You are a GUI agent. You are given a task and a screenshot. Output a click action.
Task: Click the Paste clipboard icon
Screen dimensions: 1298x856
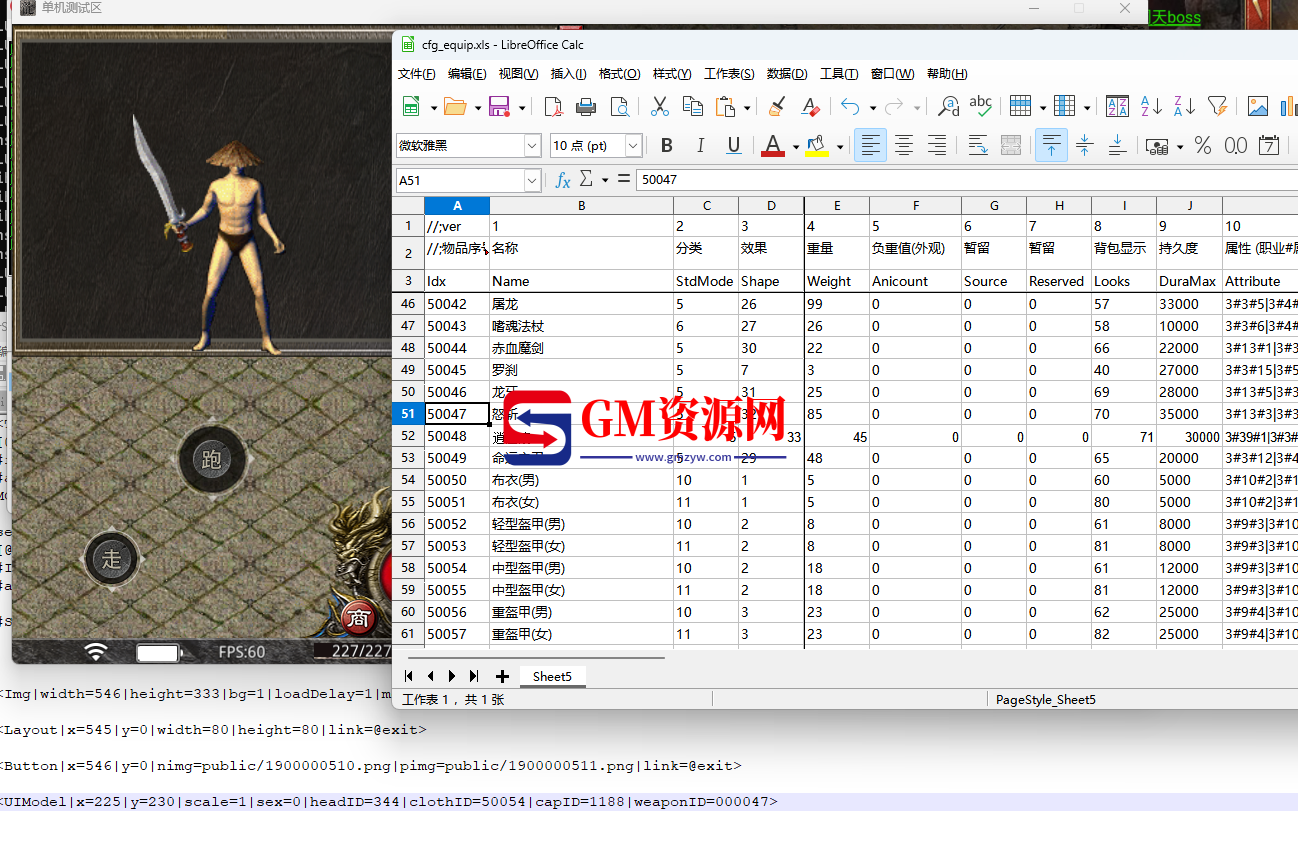click(726, 107)
